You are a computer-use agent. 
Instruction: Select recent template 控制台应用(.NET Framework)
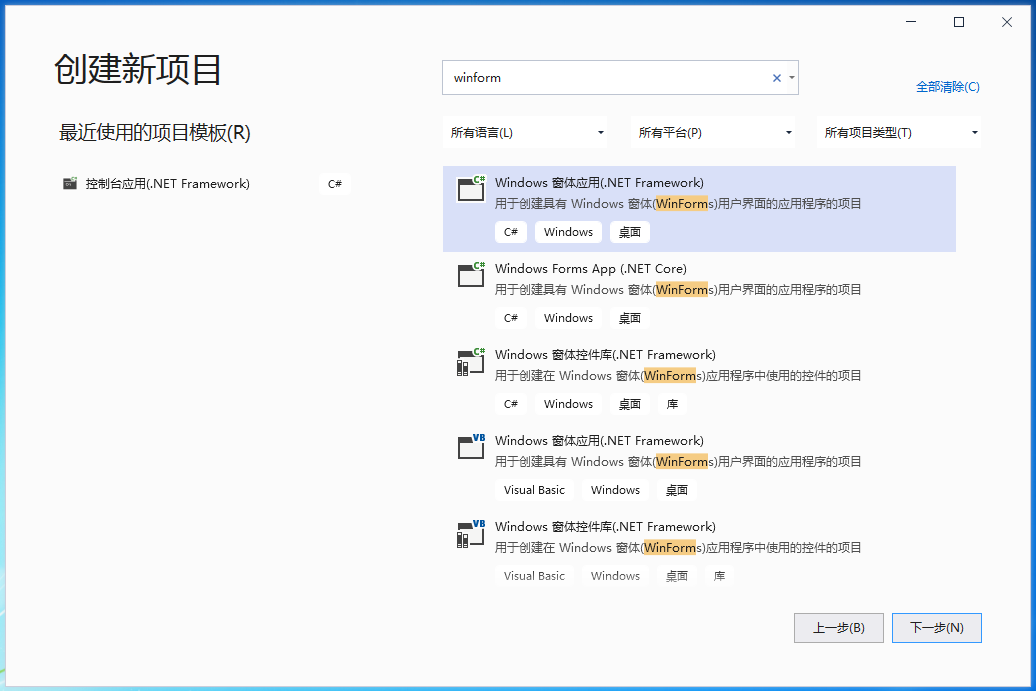coord(167,184)
